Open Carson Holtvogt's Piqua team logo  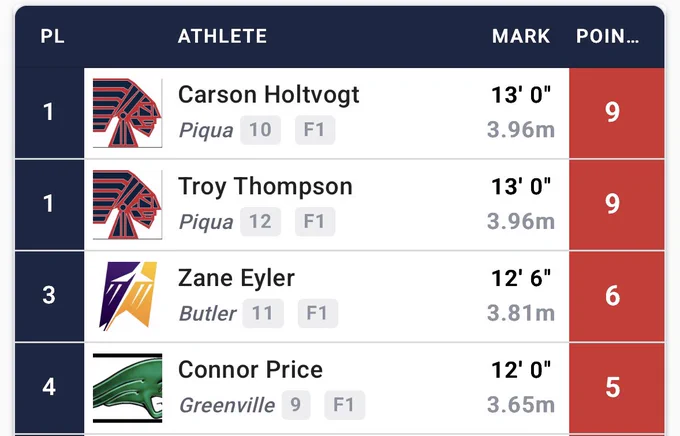pyautogui.click(x=128, y=113)
